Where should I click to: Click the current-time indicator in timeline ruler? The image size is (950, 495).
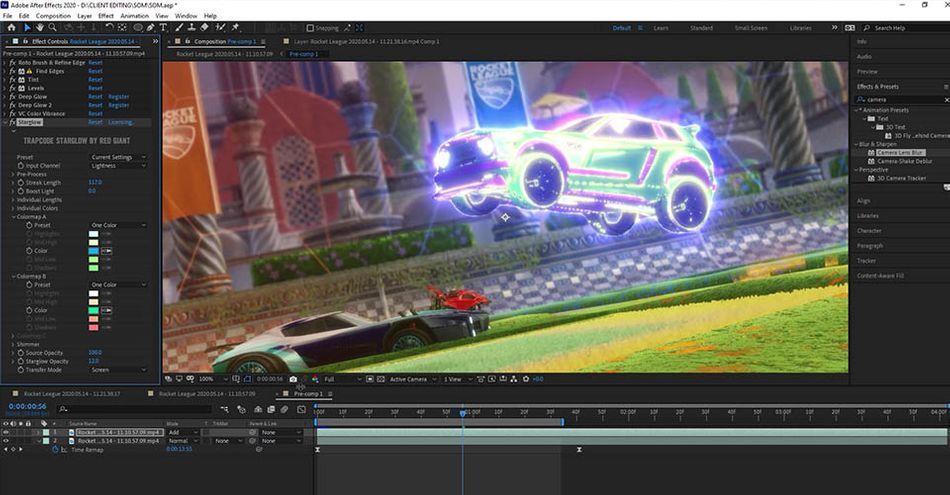pos(463,413)
